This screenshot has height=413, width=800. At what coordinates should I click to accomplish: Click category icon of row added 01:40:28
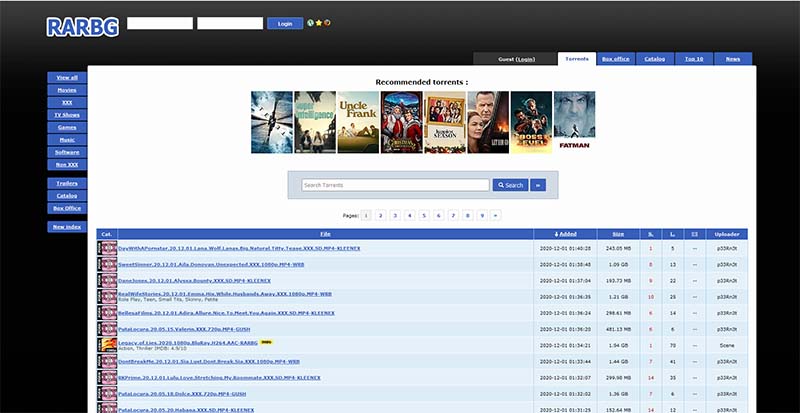pos(109,248)
